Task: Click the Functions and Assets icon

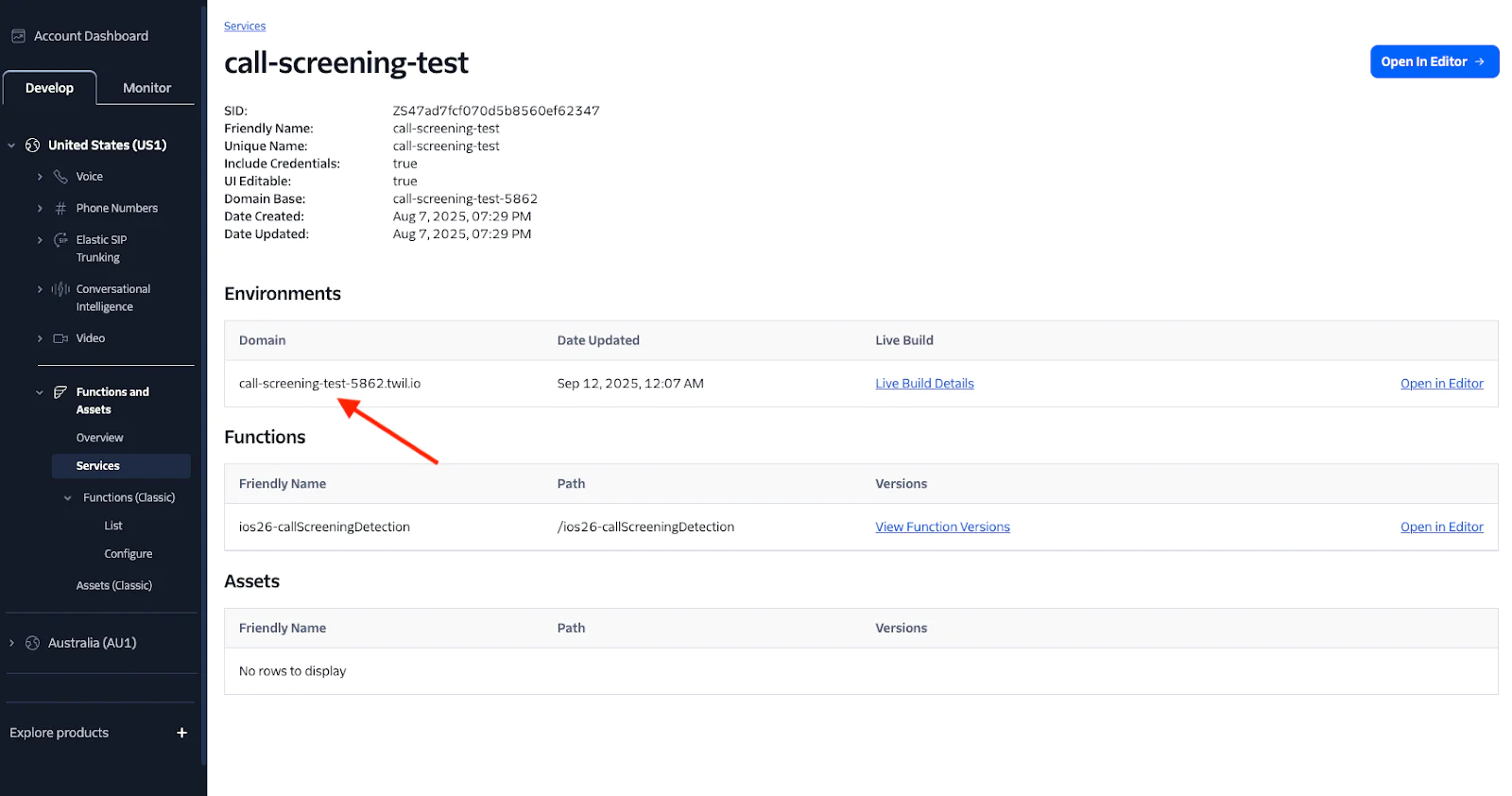Action: (x=60, y=392)
